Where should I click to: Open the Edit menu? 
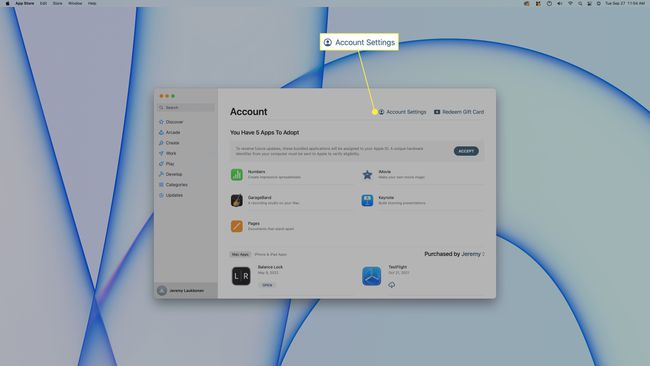pyautogui.click(x=43, y=3)
